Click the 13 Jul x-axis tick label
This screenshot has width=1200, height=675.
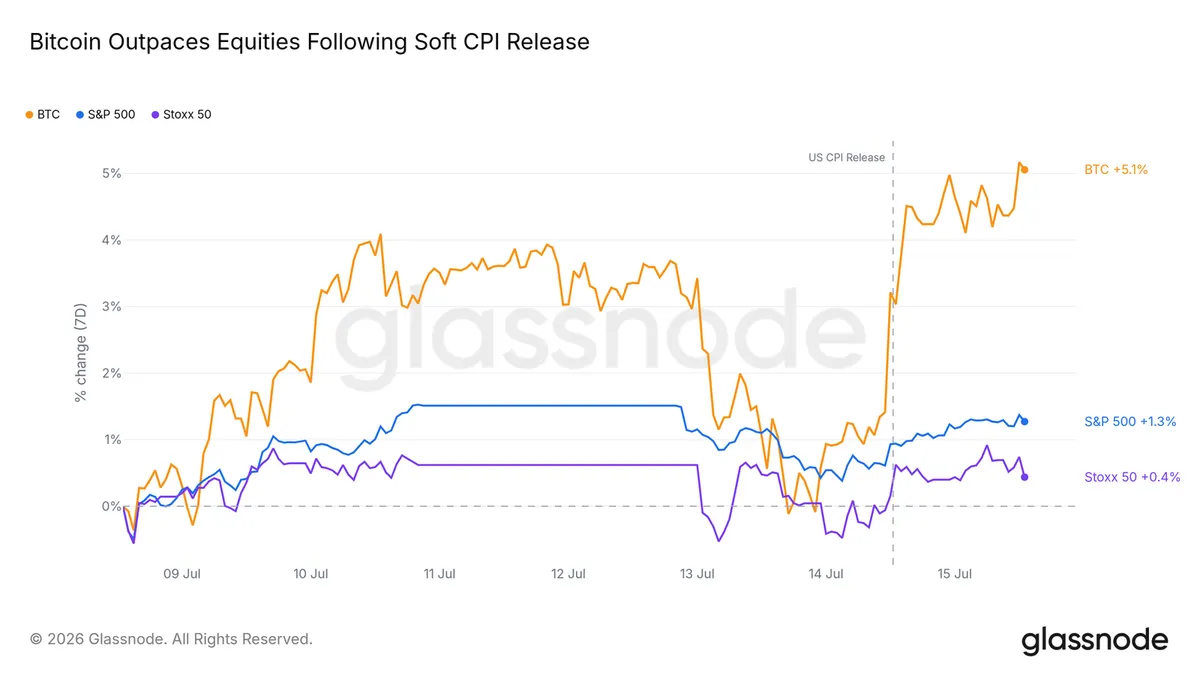click(697, 574)
